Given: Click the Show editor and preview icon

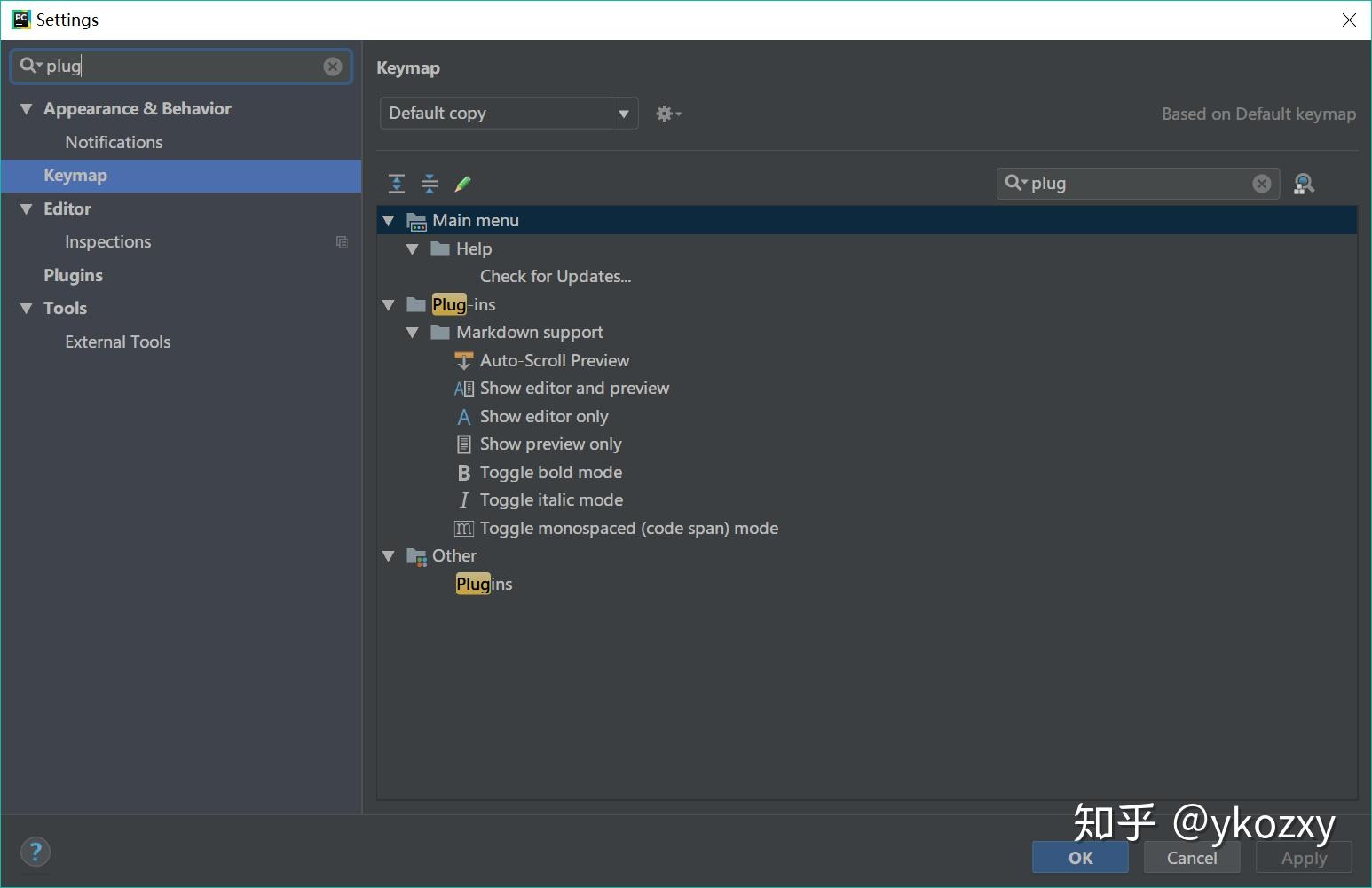Looking at the screenshot, I should point(463,389).
